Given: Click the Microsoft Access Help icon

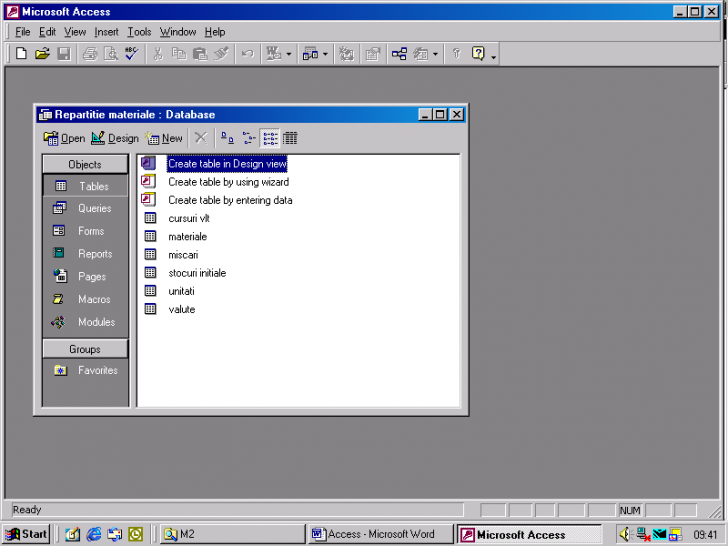Looking at the screenshot, I should coord(478,54).
